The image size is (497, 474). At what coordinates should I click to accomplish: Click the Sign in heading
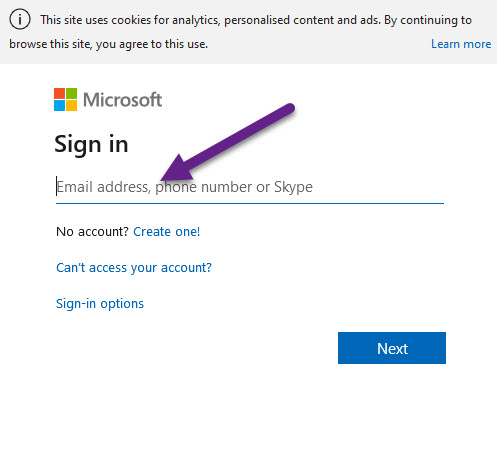pos(91,145)
